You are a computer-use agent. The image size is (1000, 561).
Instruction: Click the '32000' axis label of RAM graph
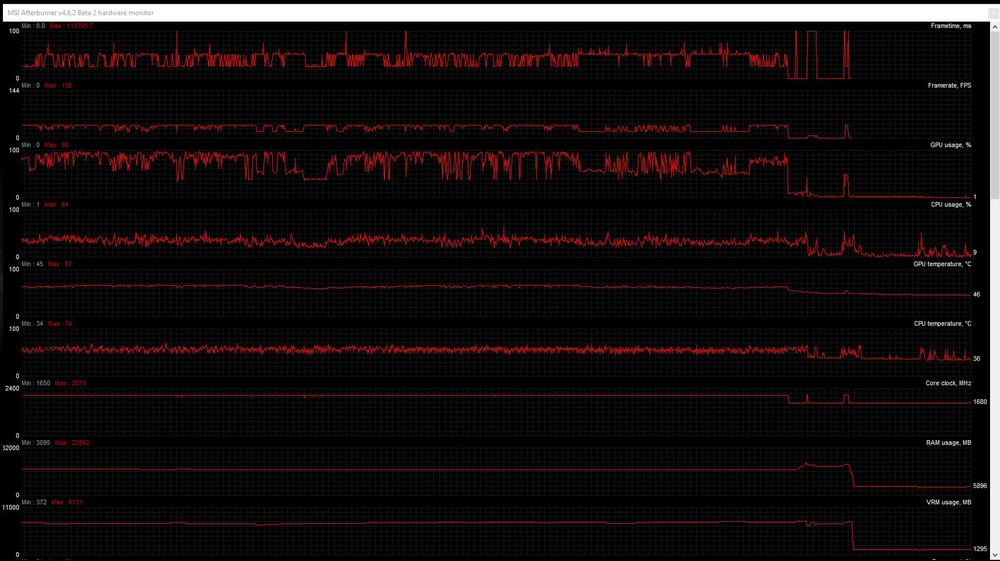[x=11, y=448]
